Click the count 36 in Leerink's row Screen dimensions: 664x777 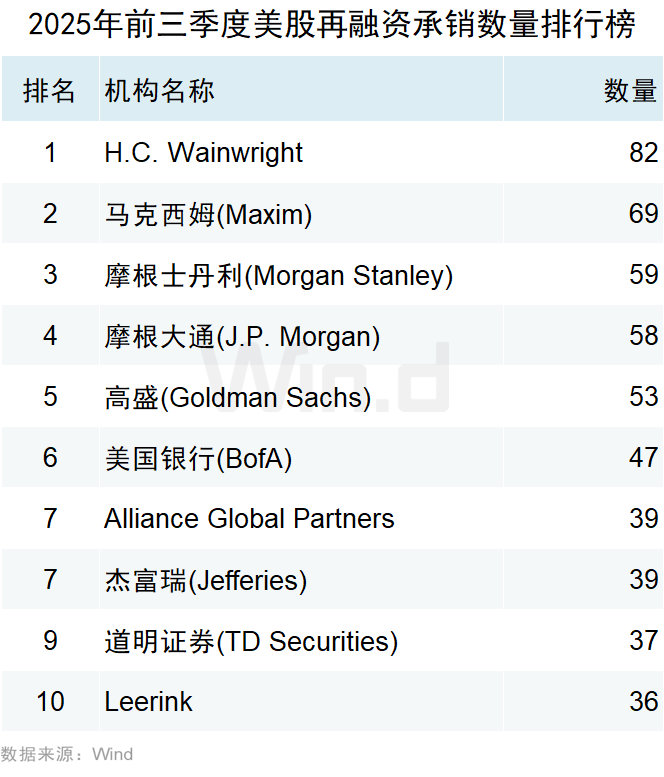point(644,702)
